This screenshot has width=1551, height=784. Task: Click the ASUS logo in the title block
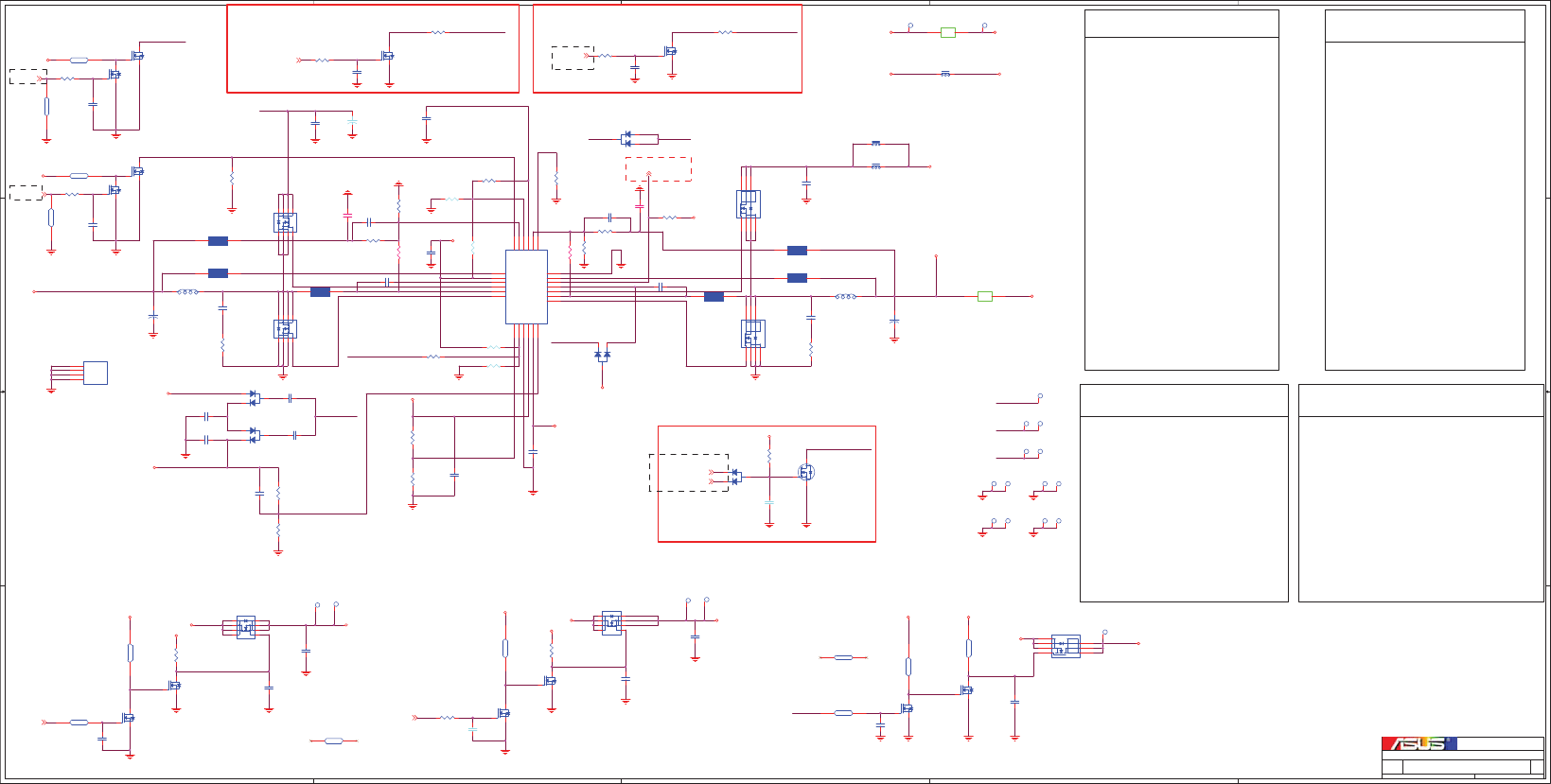point(1419,744)
